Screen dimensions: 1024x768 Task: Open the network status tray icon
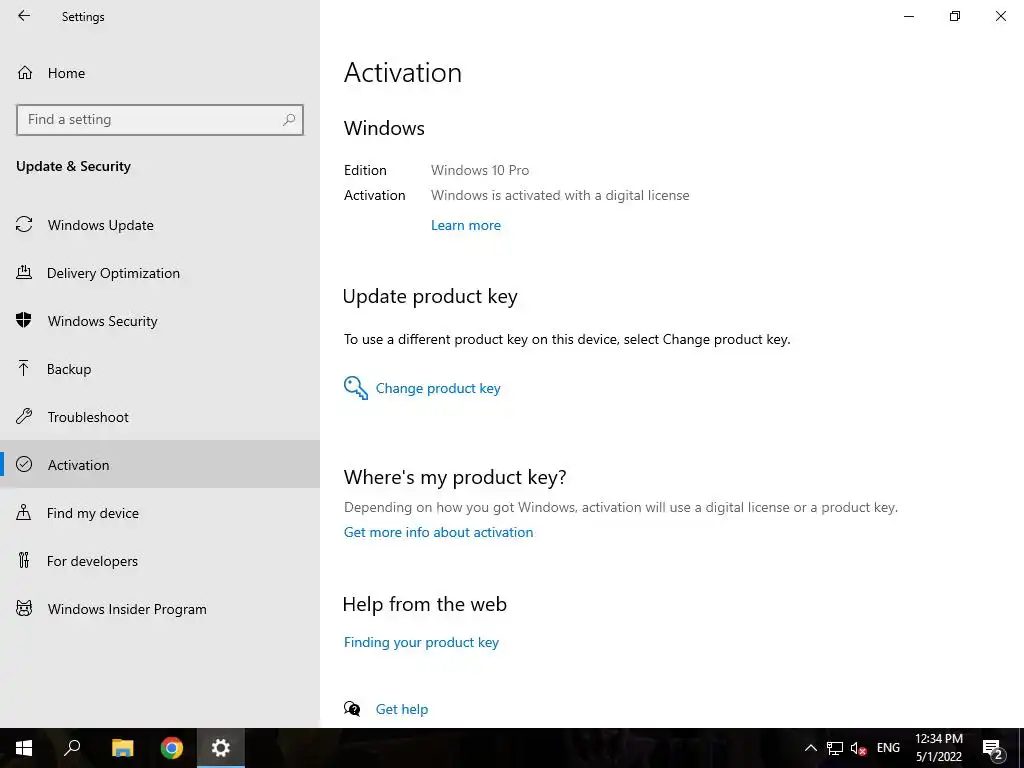835,748
